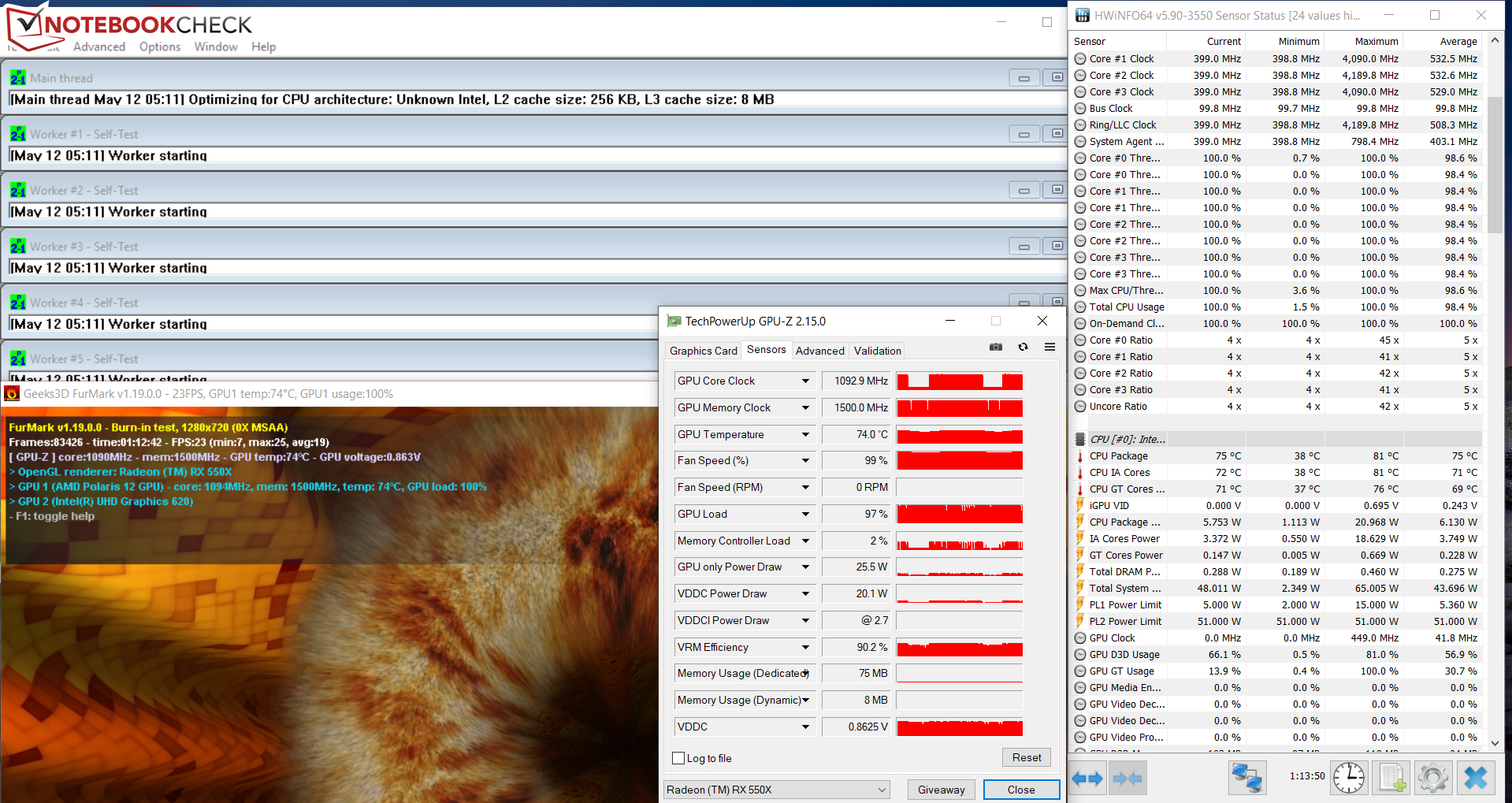
Task: Open the GPU-Z hamburger menu
Action: pyautogui.click(x=1049, y=347)
